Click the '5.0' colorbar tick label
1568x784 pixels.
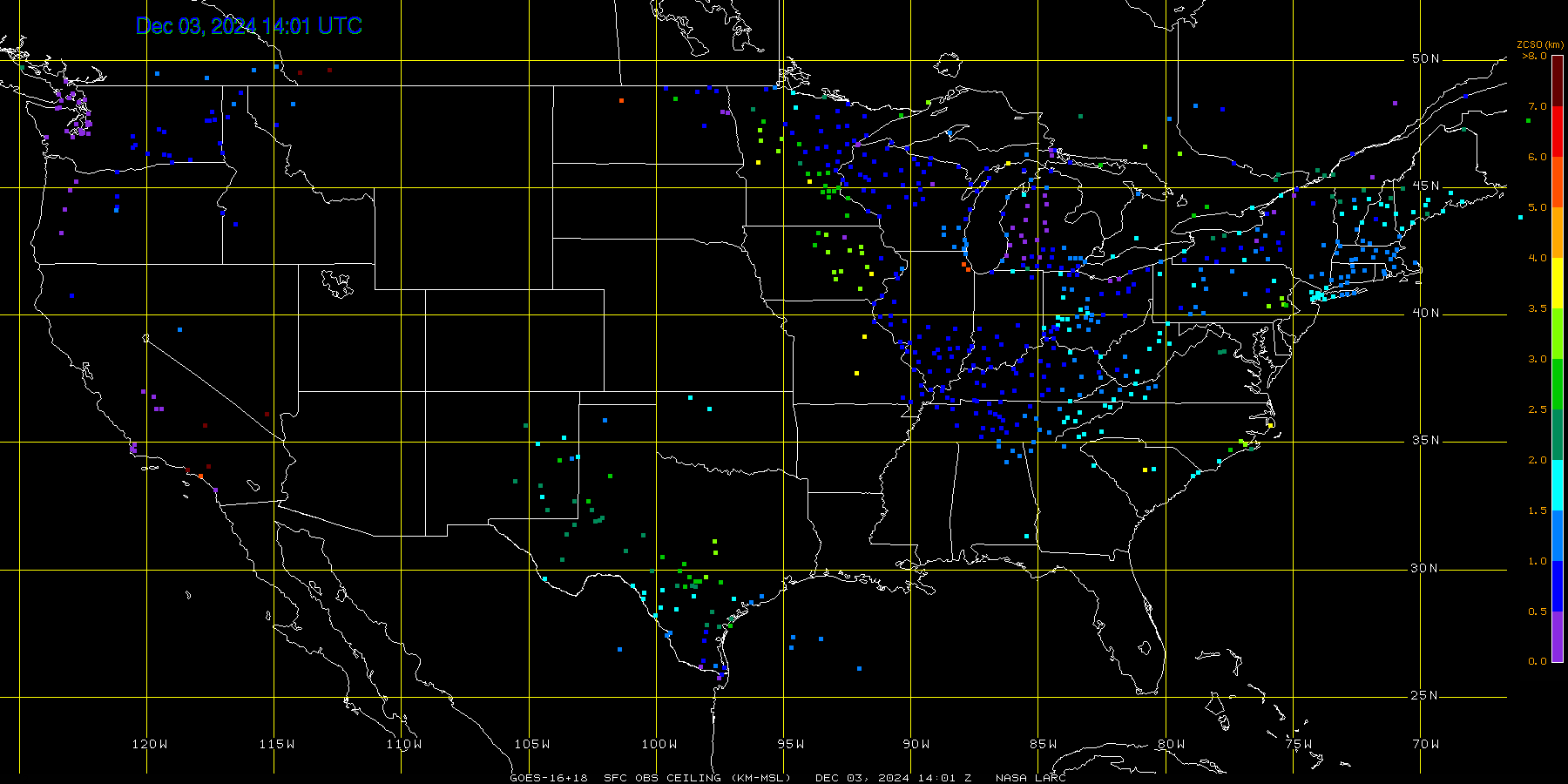(1538, 207)
